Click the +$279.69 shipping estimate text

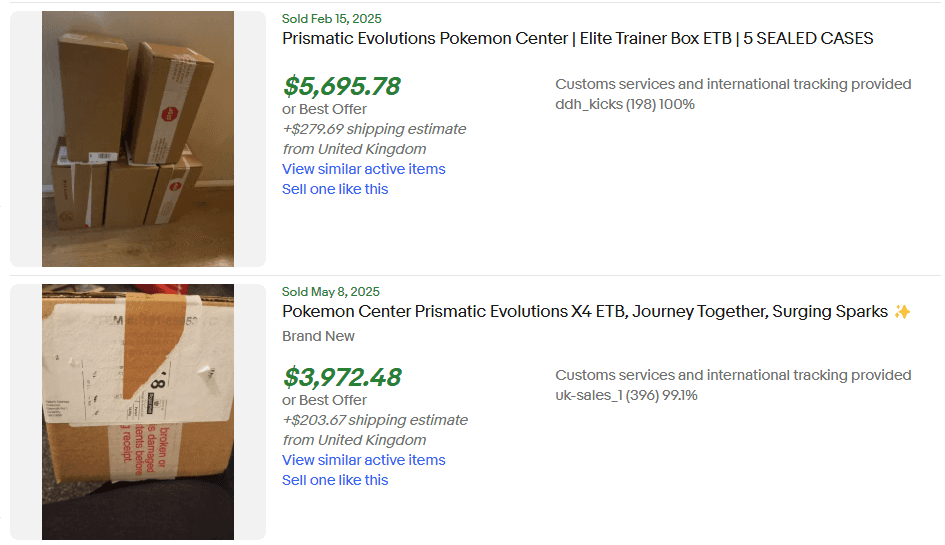click(x=374, y=130)
